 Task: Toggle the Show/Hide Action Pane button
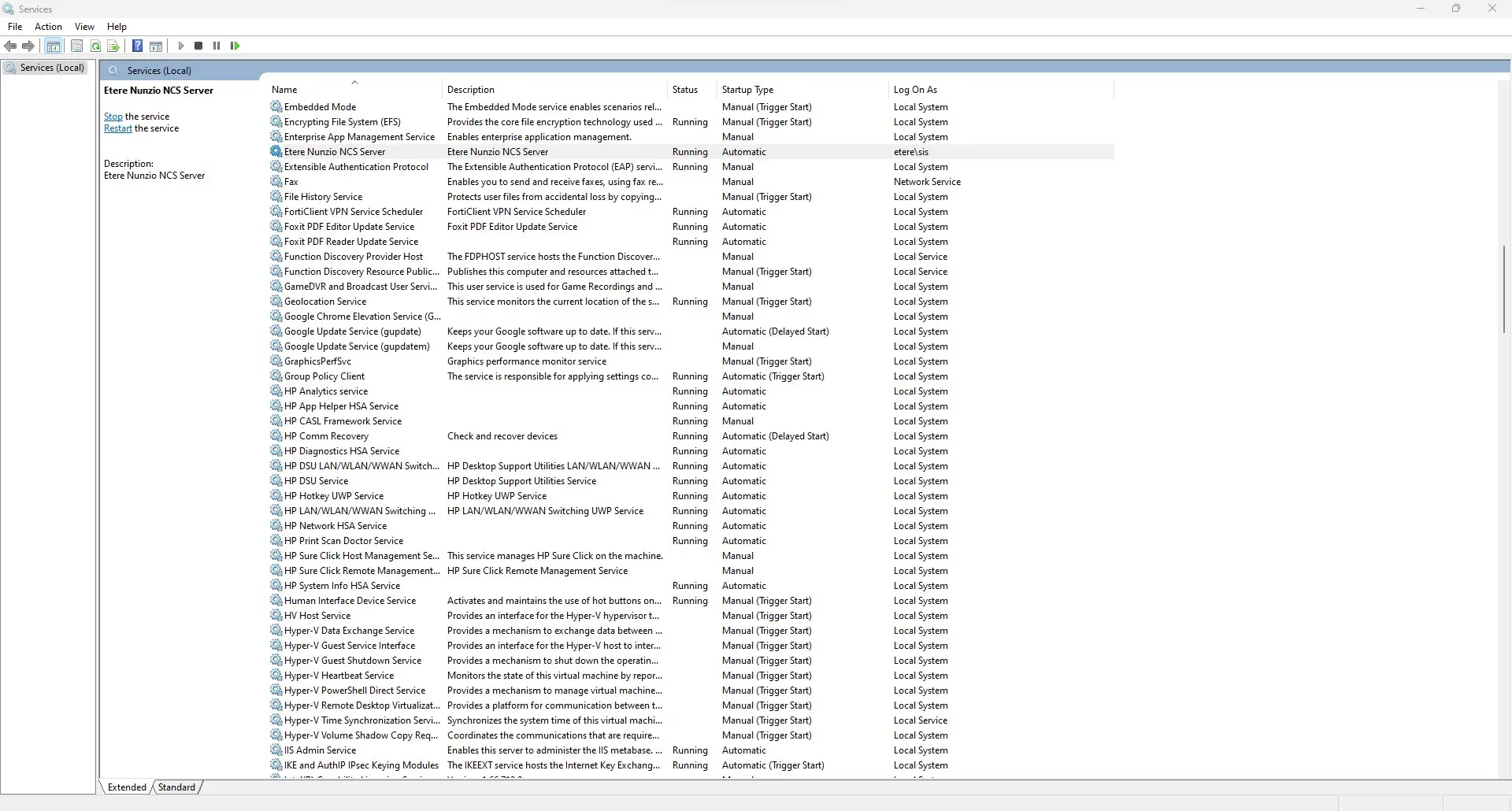coord(156,46)
